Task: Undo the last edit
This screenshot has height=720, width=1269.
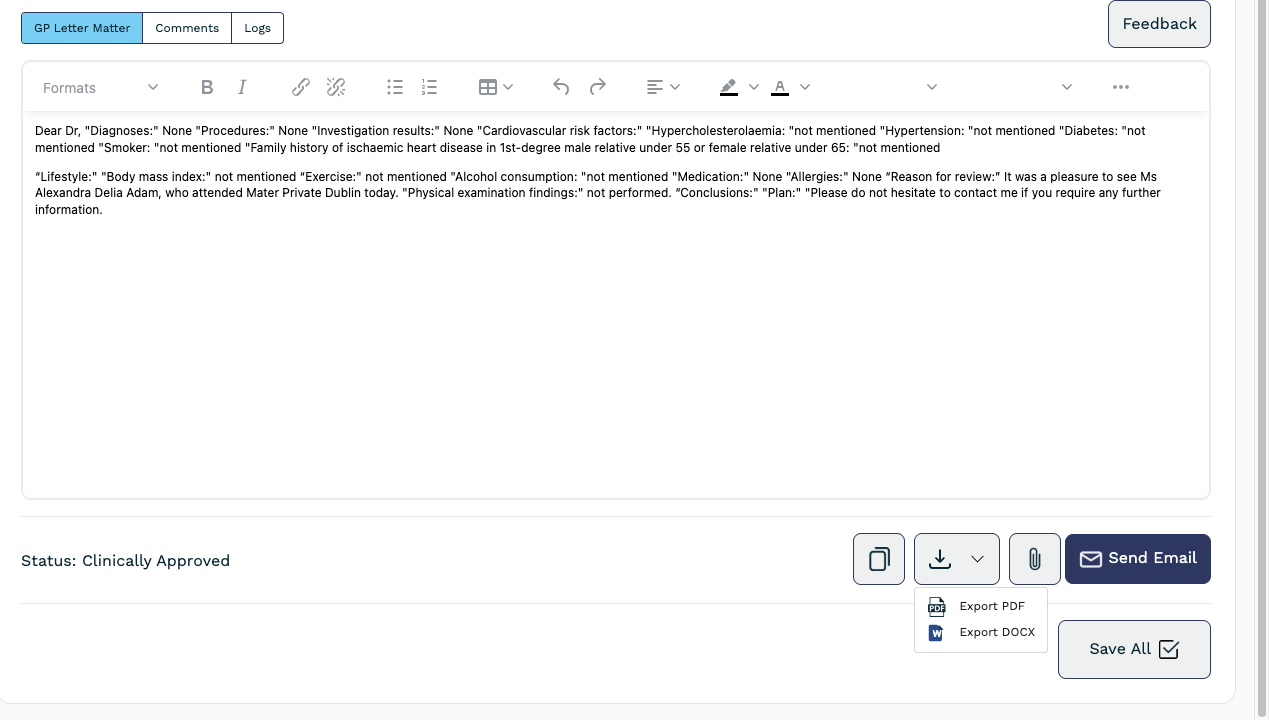Action: coord(561,88)
